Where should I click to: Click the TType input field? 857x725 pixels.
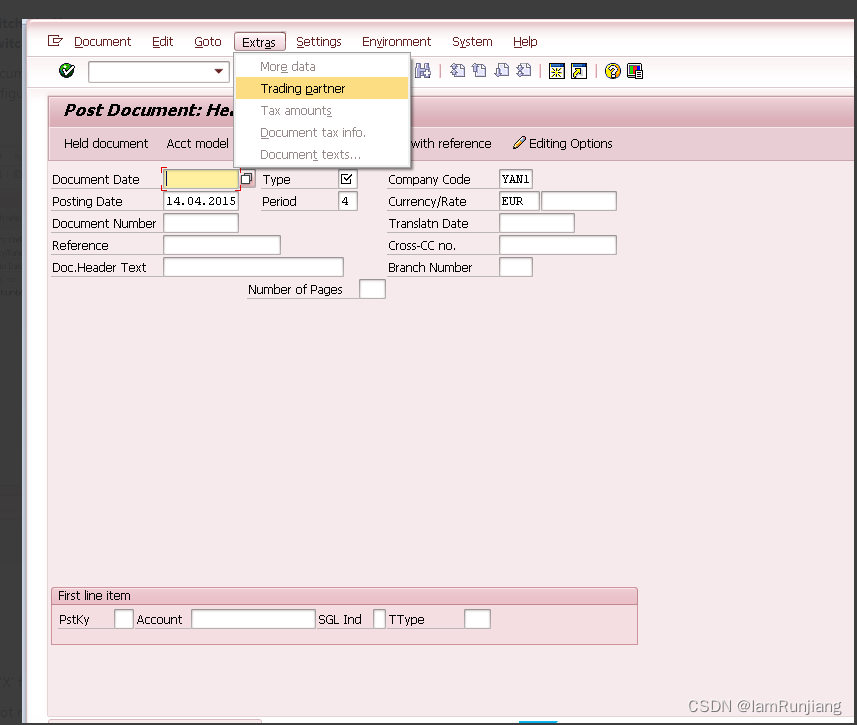(477, 619)
